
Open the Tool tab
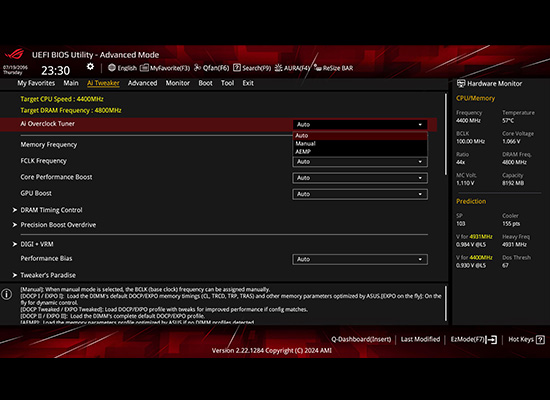click(x=227, y=83)
